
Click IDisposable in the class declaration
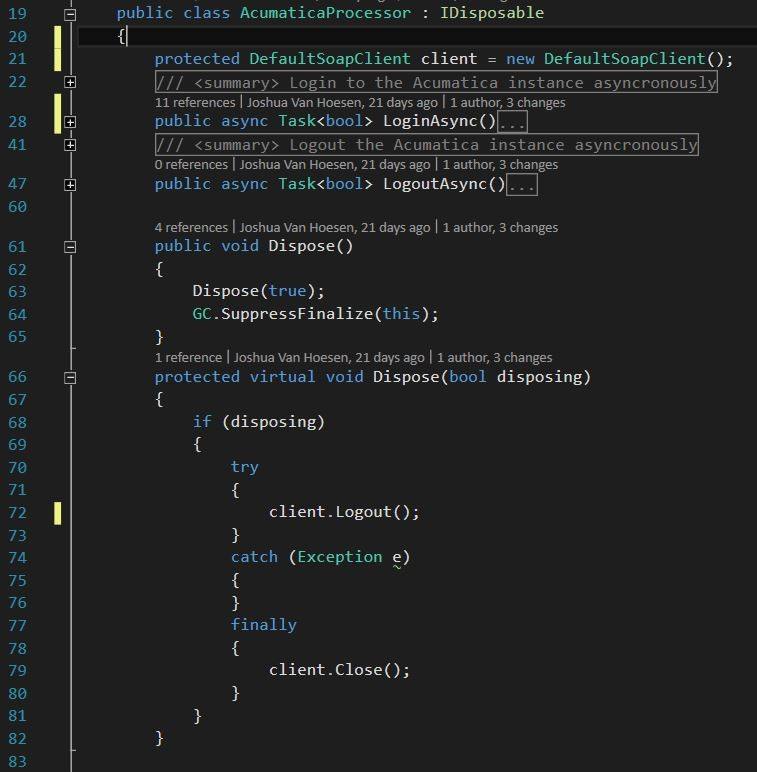(x=492, y=13)
